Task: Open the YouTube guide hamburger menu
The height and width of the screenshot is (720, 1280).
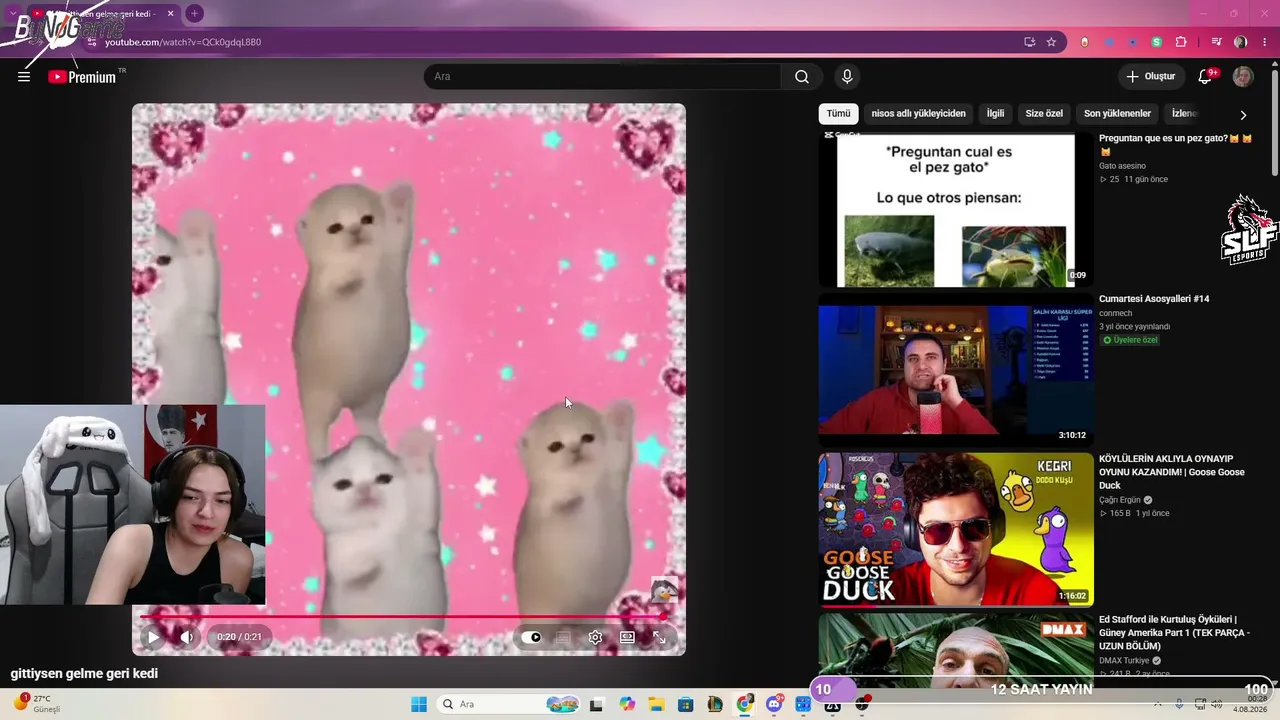Action: click(x=24, y=77)
